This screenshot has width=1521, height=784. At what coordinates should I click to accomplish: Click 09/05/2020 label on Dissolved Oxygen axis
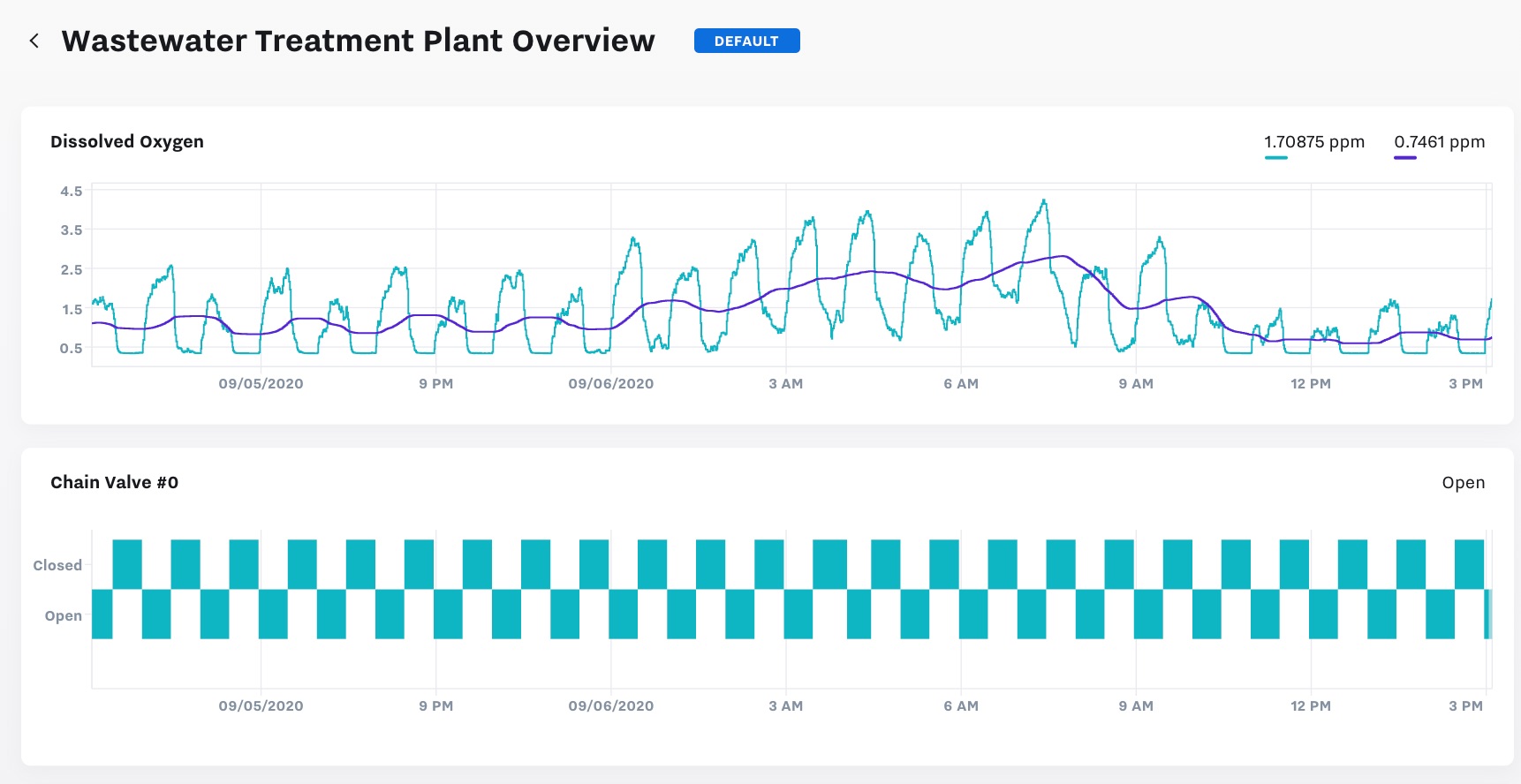261,383
